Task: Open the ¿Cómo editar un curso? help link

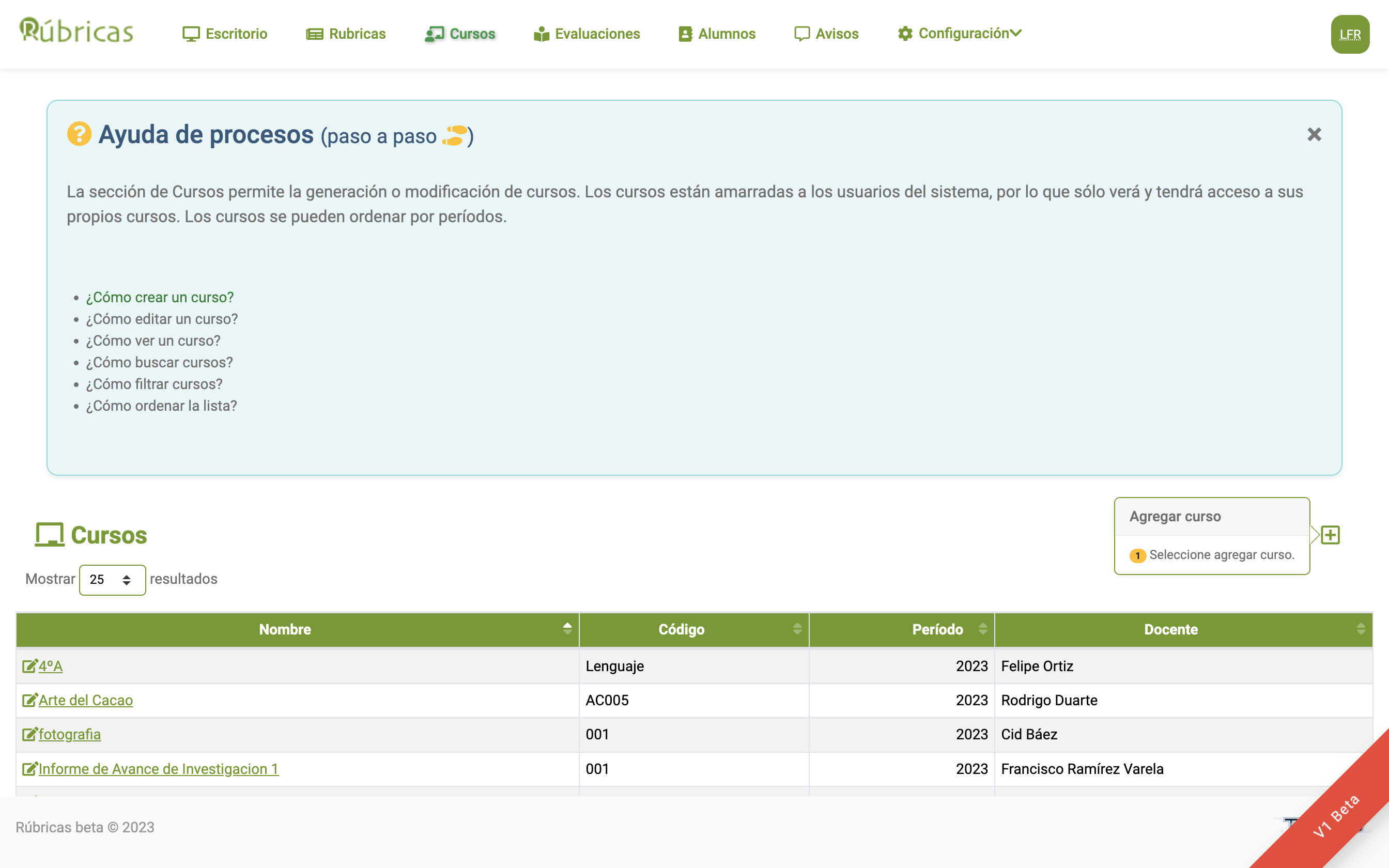Action: tap(161, 319)
